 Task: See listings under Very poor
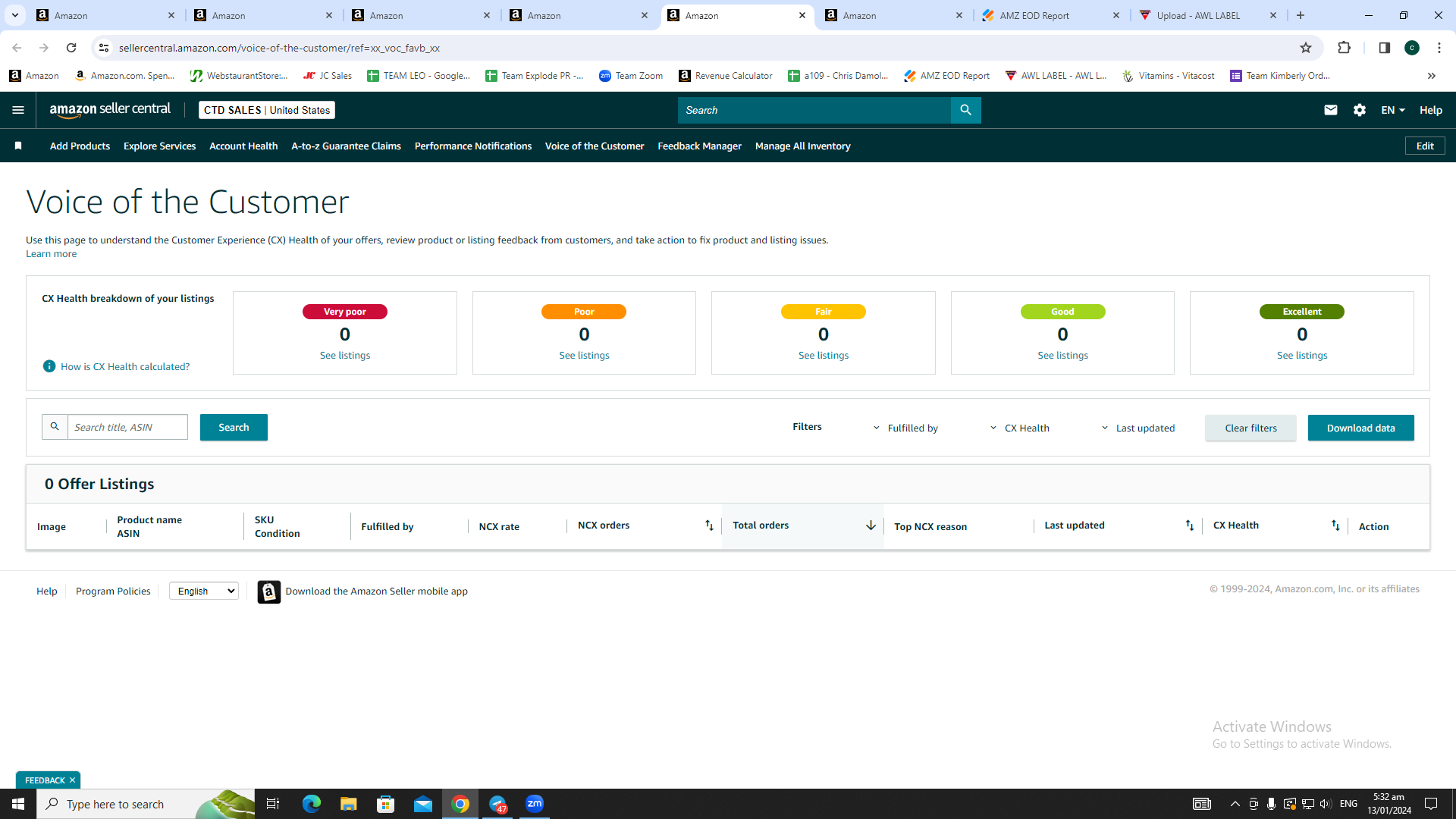(345, 356)
